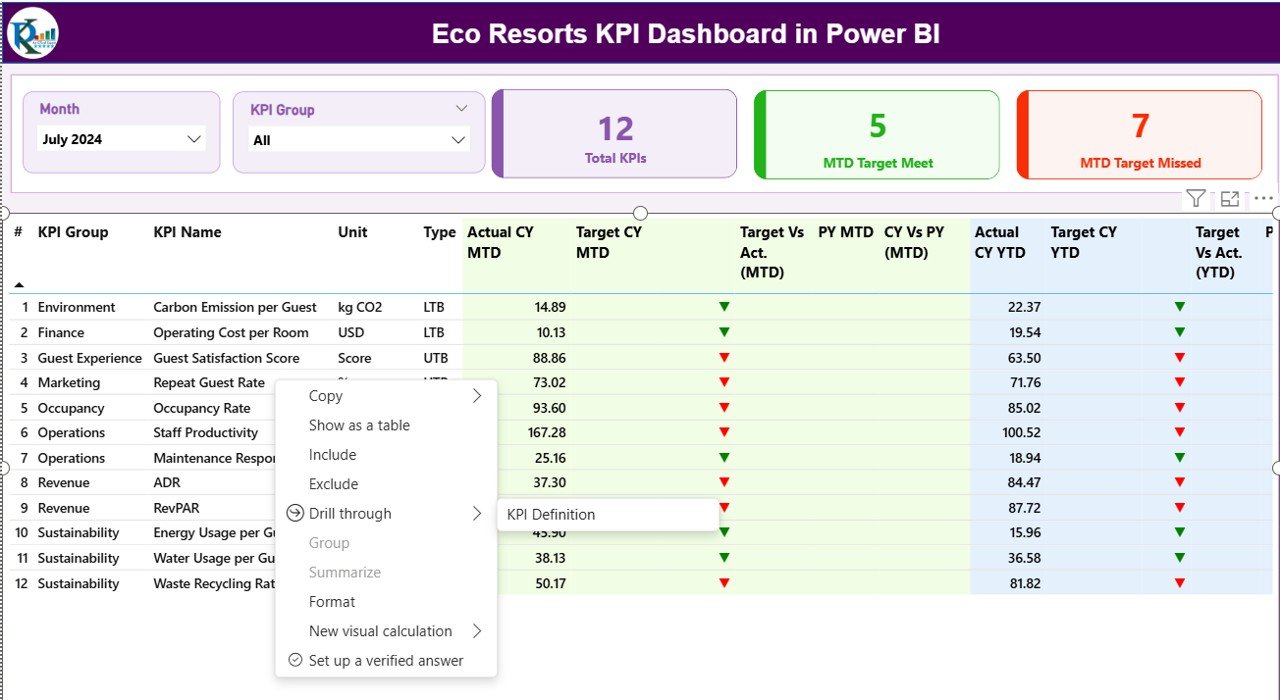Open the KPI Group dropdown showing All

pos(458,140)
